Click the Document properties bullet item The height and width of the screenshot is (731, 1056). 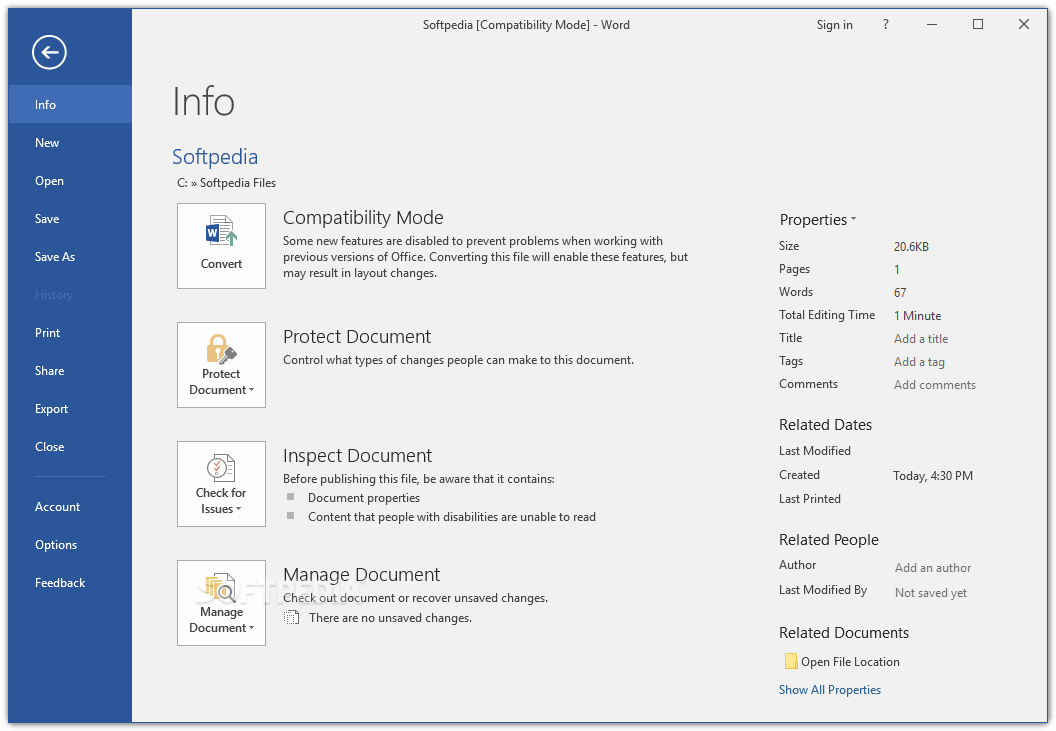click(x=364, y=498)
